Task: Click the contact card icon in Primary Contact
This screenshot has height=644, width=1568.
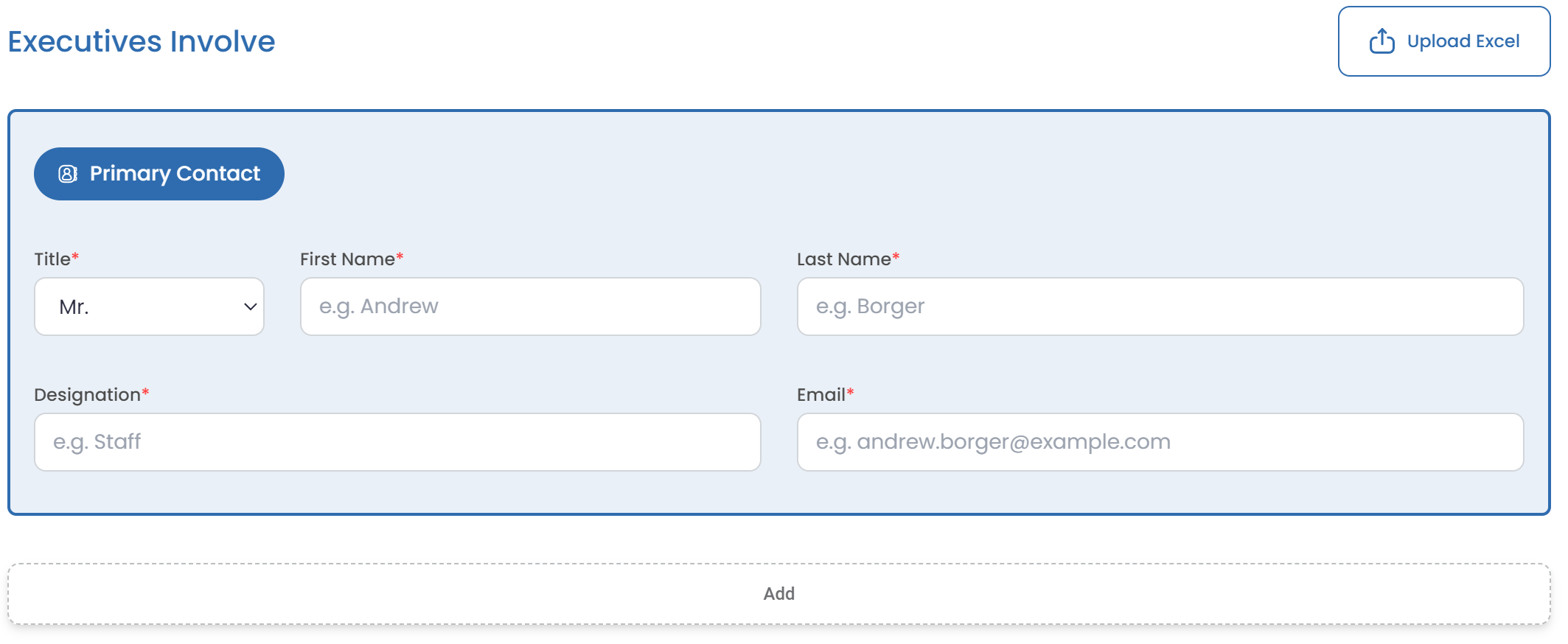Action: click(x=68, y=174)
